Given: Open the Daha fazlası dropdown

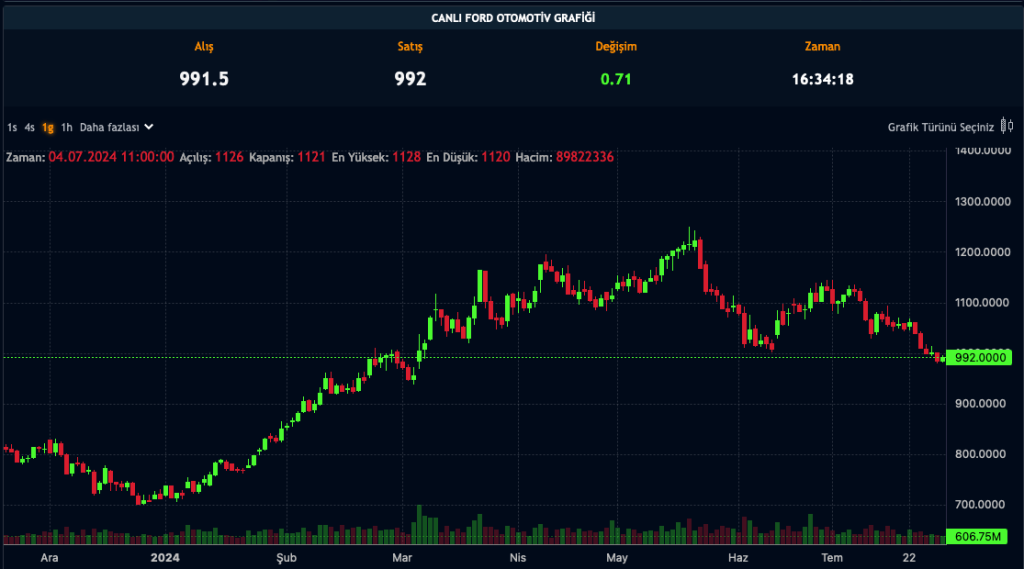Looking at the screenshot, I should [x=116, y=127].
